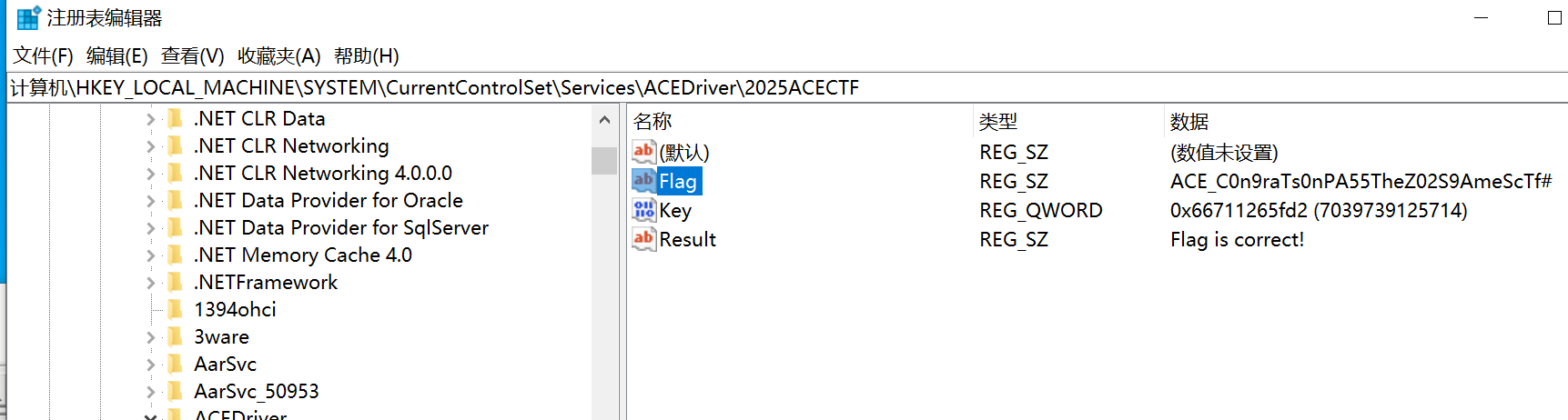
Task: Open the 查看(V) menu
Action: point(192,56)
